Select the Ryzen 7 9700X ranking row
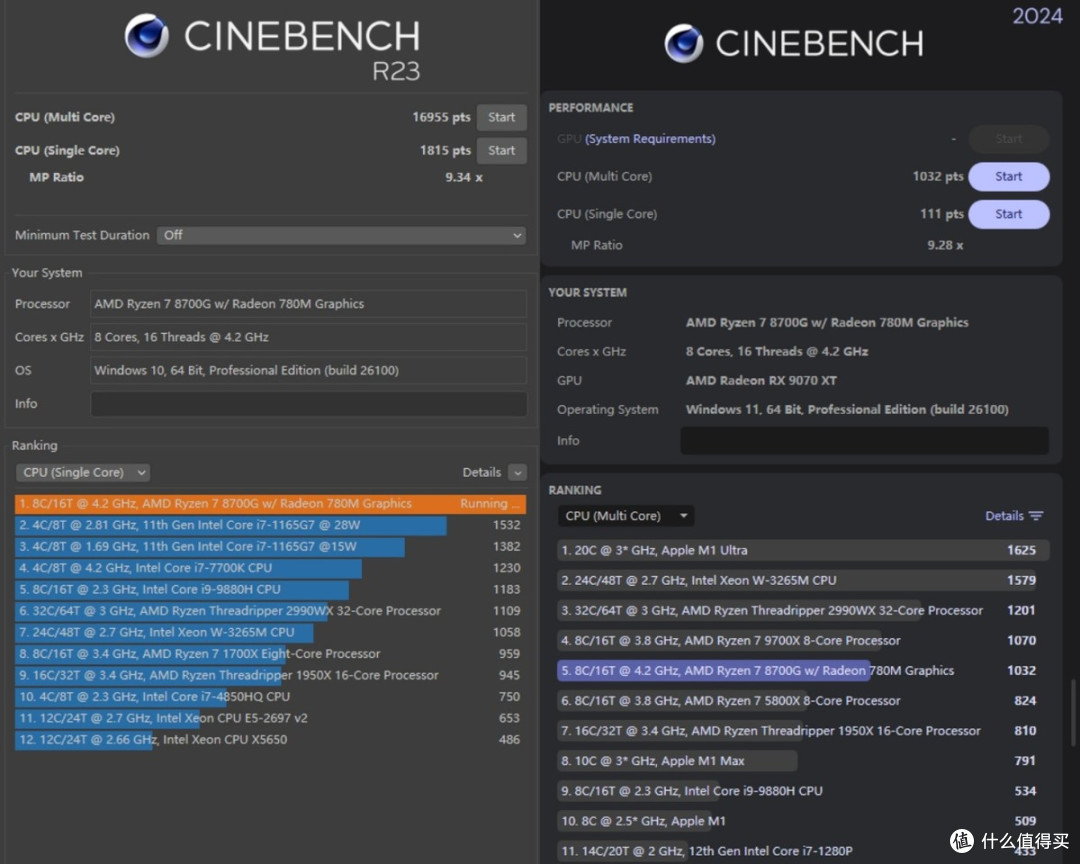The image size is (1080, 864). (802, 641)
